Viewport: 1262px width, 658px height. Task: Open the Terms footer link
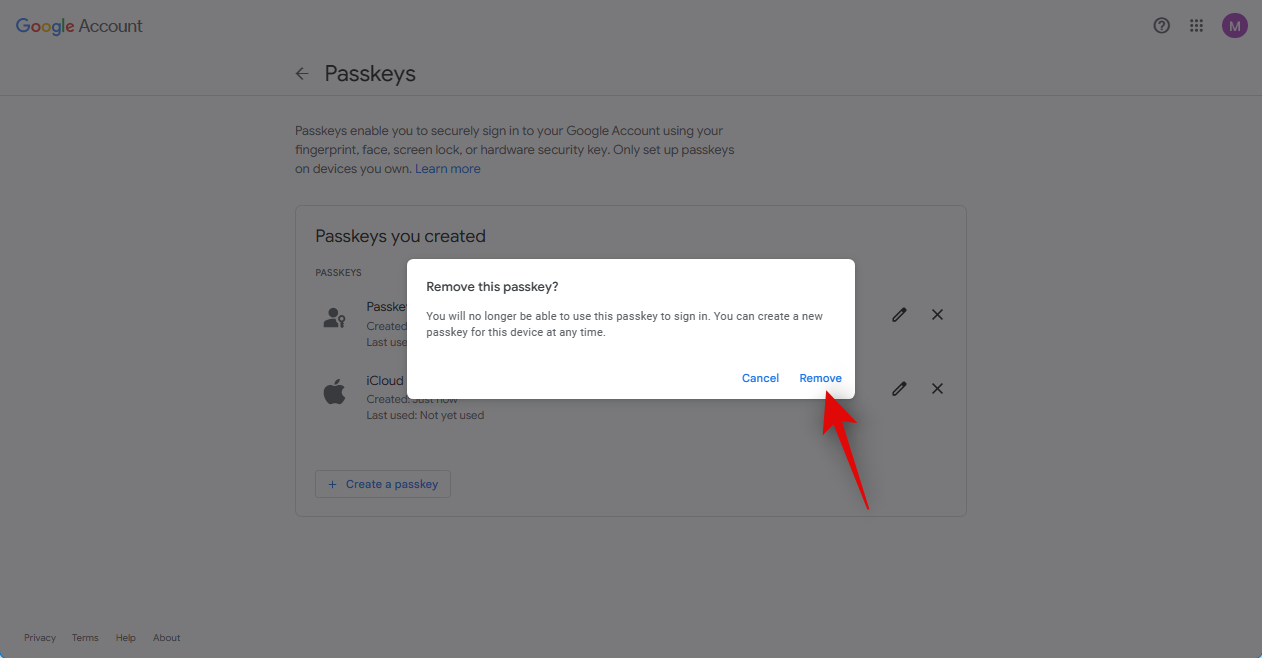[x=85, y=638]
